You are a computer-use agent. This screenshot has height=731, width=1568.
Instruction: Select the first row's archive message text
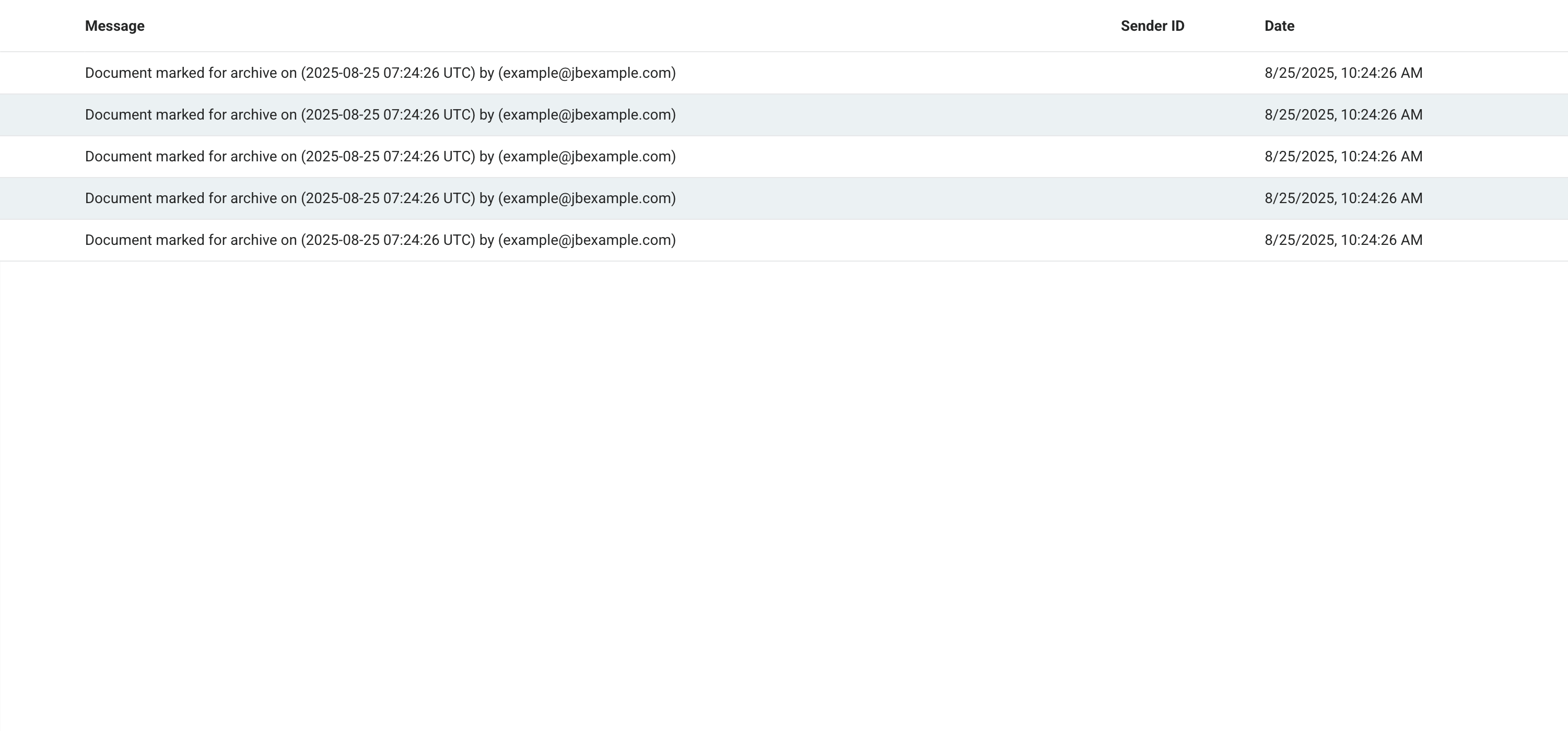click(380, 73)
